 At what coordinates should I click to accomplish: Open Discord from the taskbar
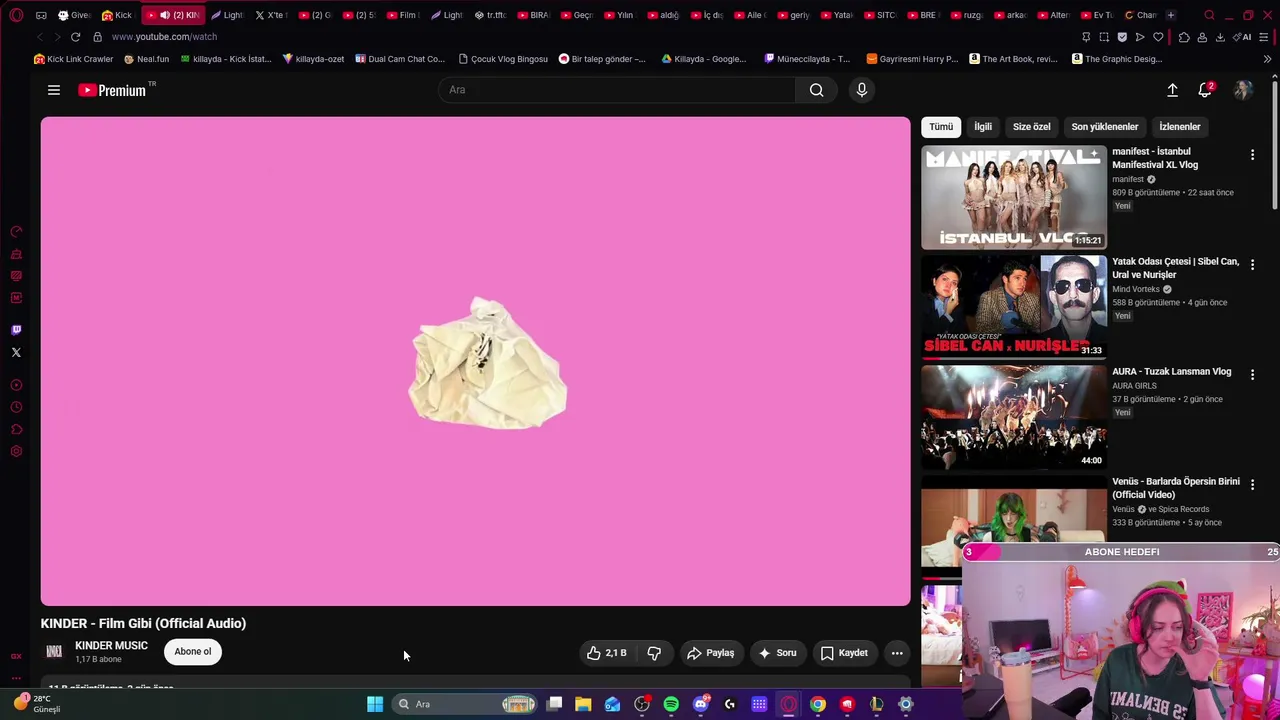(701, 704)
